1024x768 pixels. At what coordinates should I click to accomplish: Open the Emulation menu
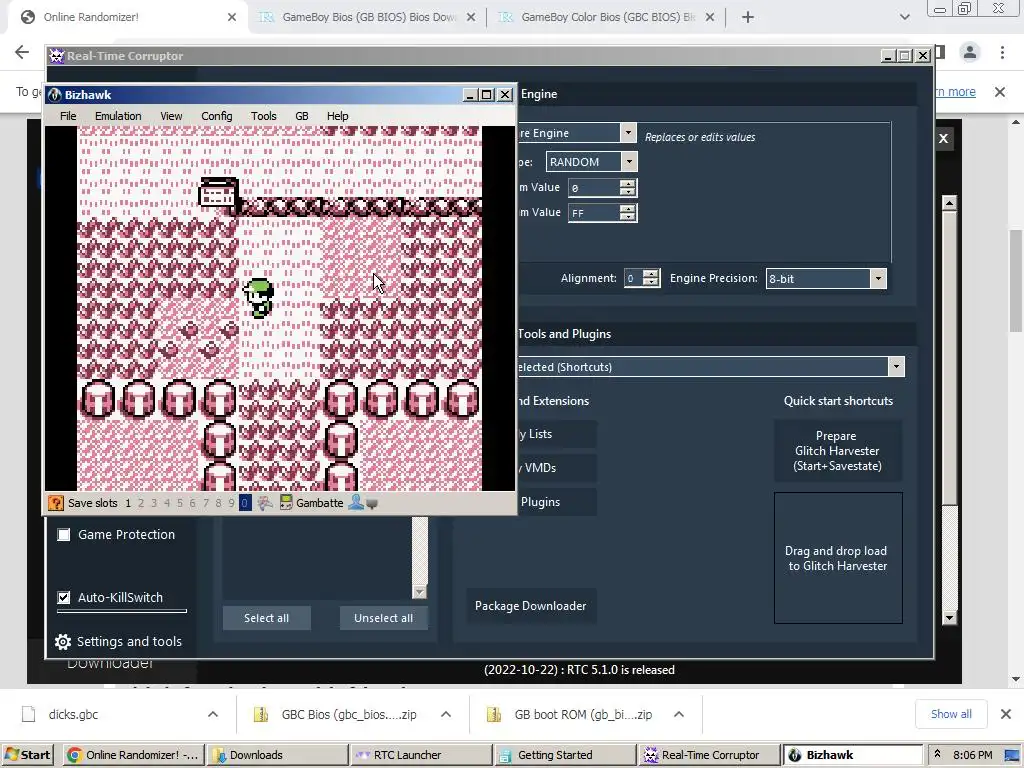(x=118, y=116)
